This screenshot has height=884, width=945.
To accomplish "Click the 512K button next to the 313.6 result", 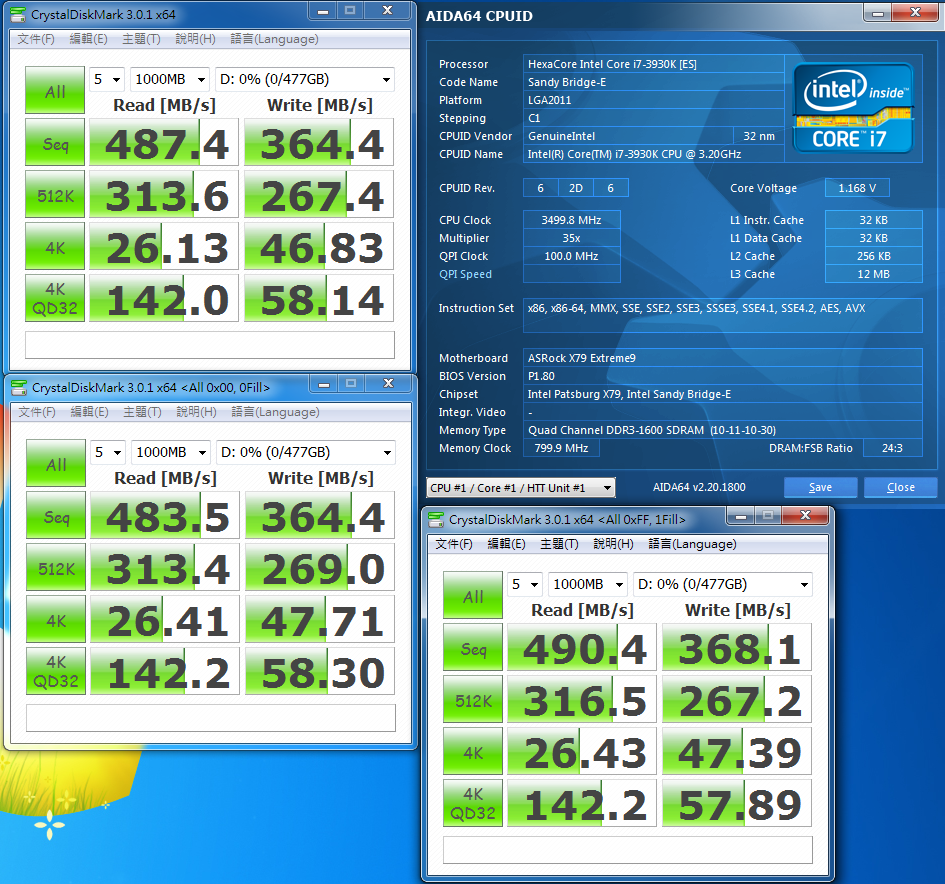I will [x=55, y=194].
